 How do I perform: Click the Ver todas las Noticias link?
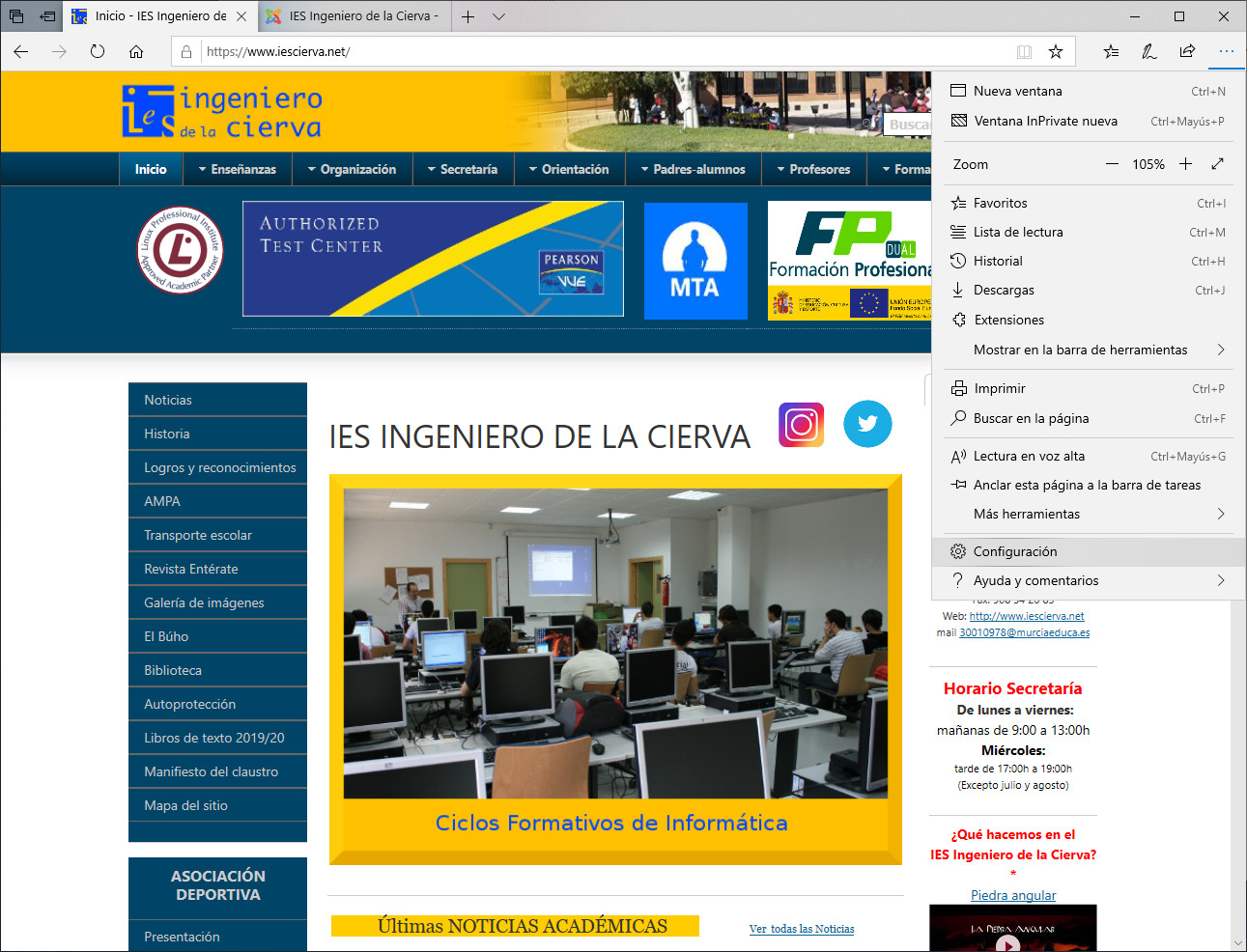(802, 929)
